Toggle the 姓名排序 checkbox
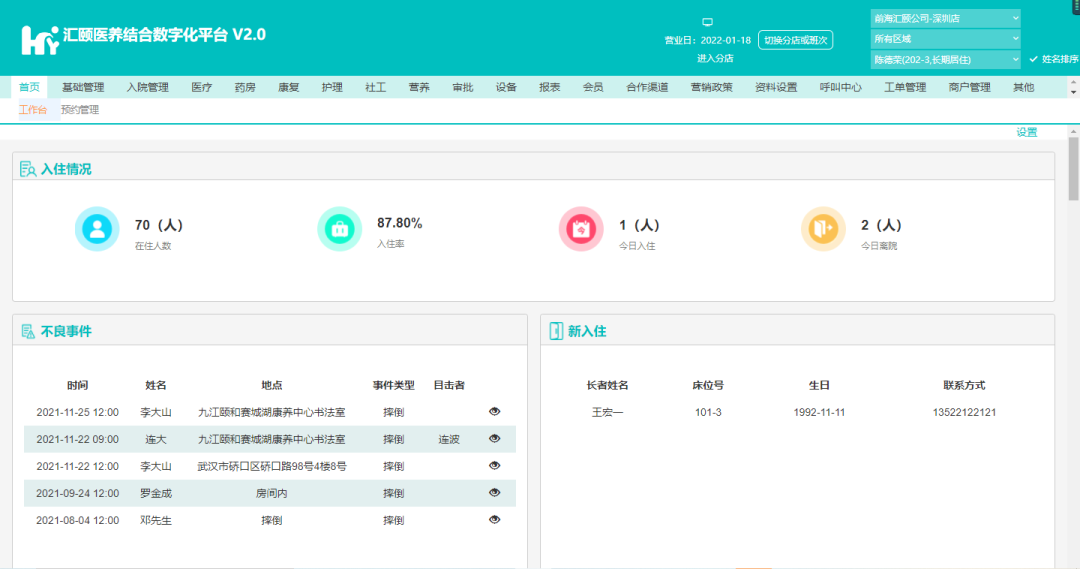Viewport: 1080px width, 569px height. pyautogui.click(x=1034, y=59)
